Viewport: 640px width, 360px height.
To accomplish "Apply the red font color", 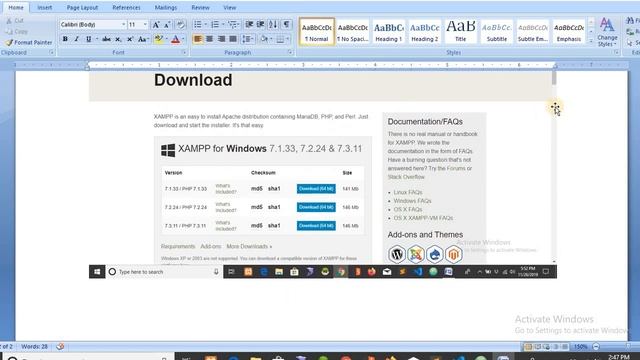I will 176,39.
